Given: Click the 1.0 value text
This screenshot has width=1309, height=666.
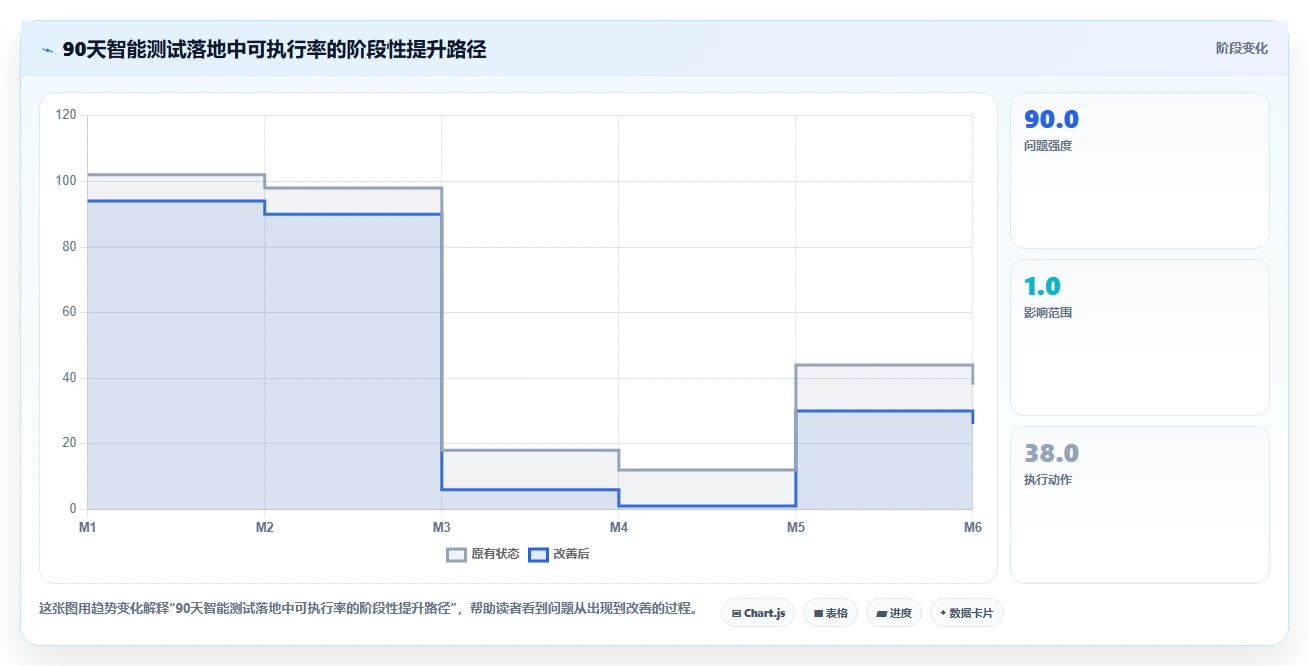Looking at the screenshot, I should (1042, 287).
